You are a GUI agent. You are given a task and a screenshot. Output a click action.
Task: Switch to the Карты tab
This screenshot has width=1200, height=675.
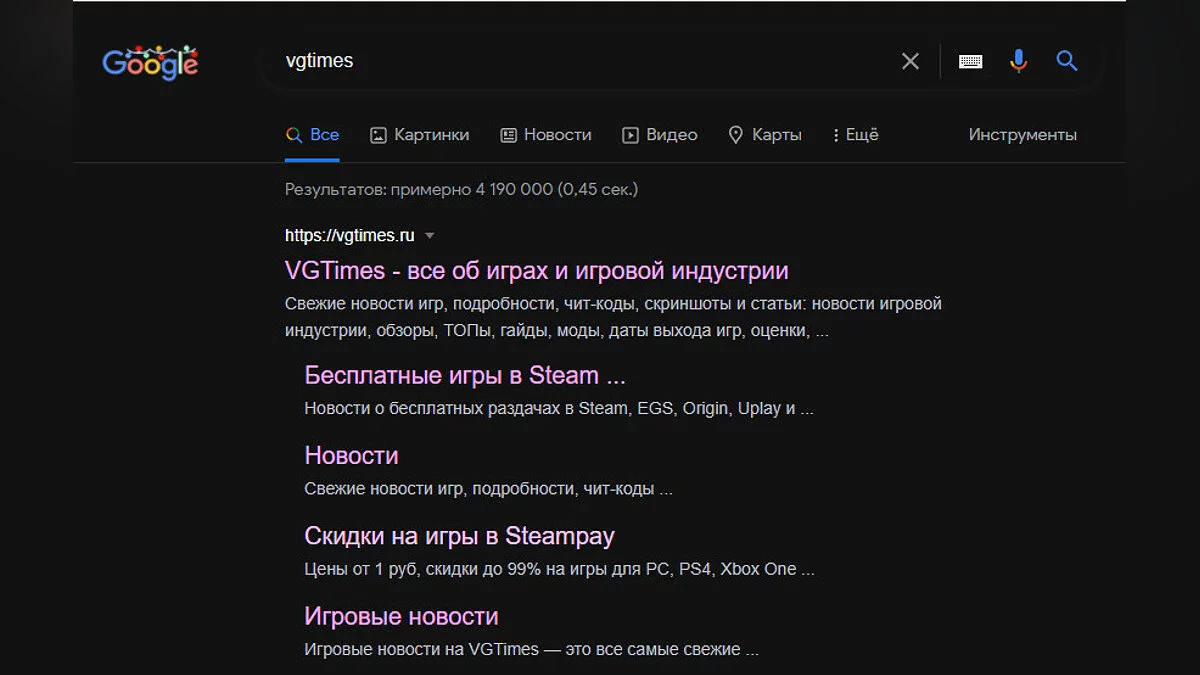click(x=765, y=135)
